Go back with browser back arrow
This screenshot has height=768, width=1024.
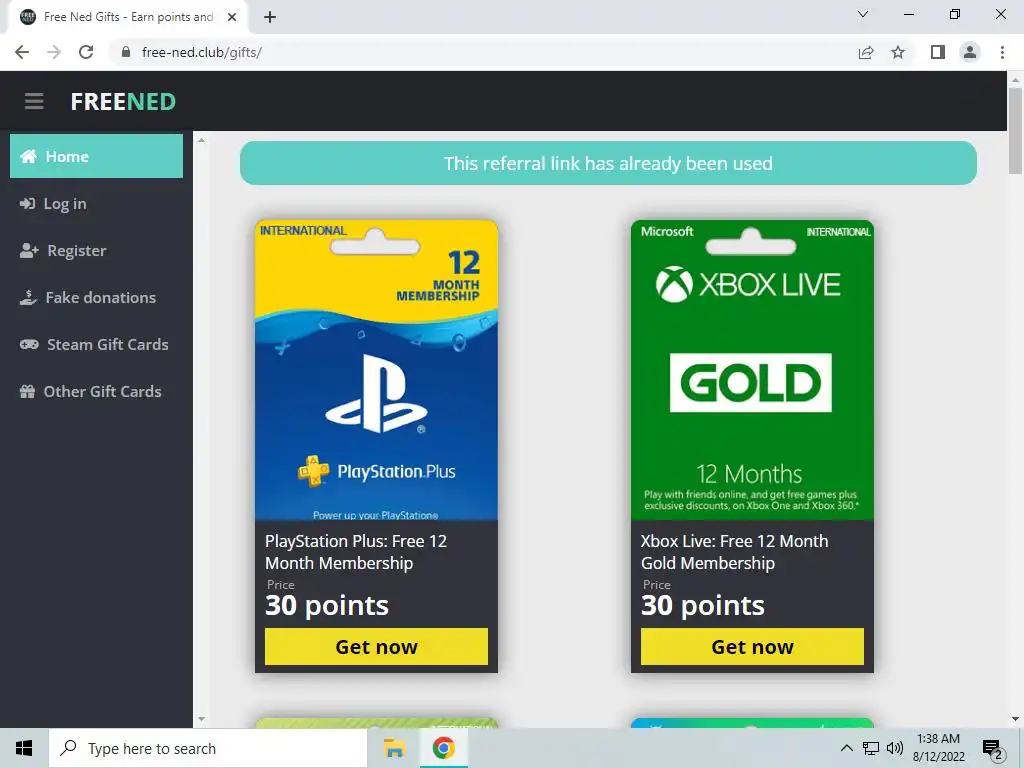coord(22,52)
